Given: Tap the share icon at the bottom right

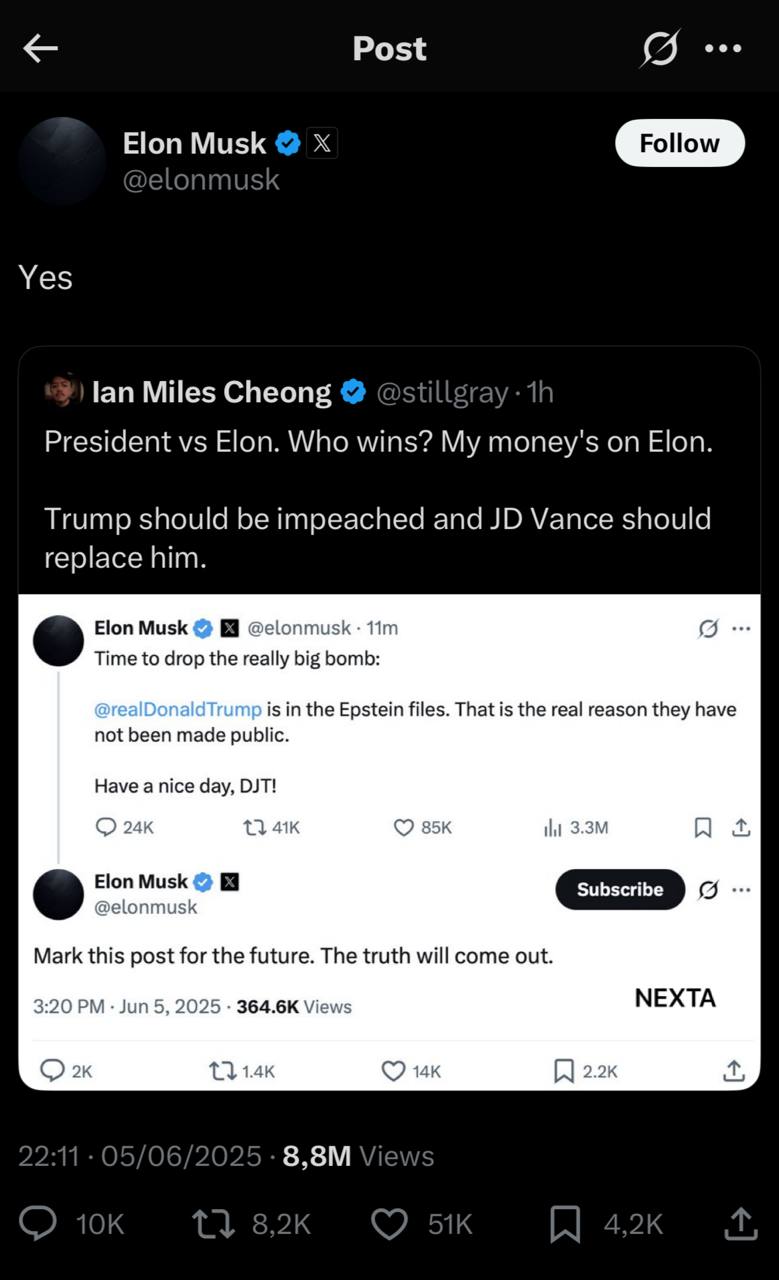Looking at the screenshot, I should point(739,1223).
